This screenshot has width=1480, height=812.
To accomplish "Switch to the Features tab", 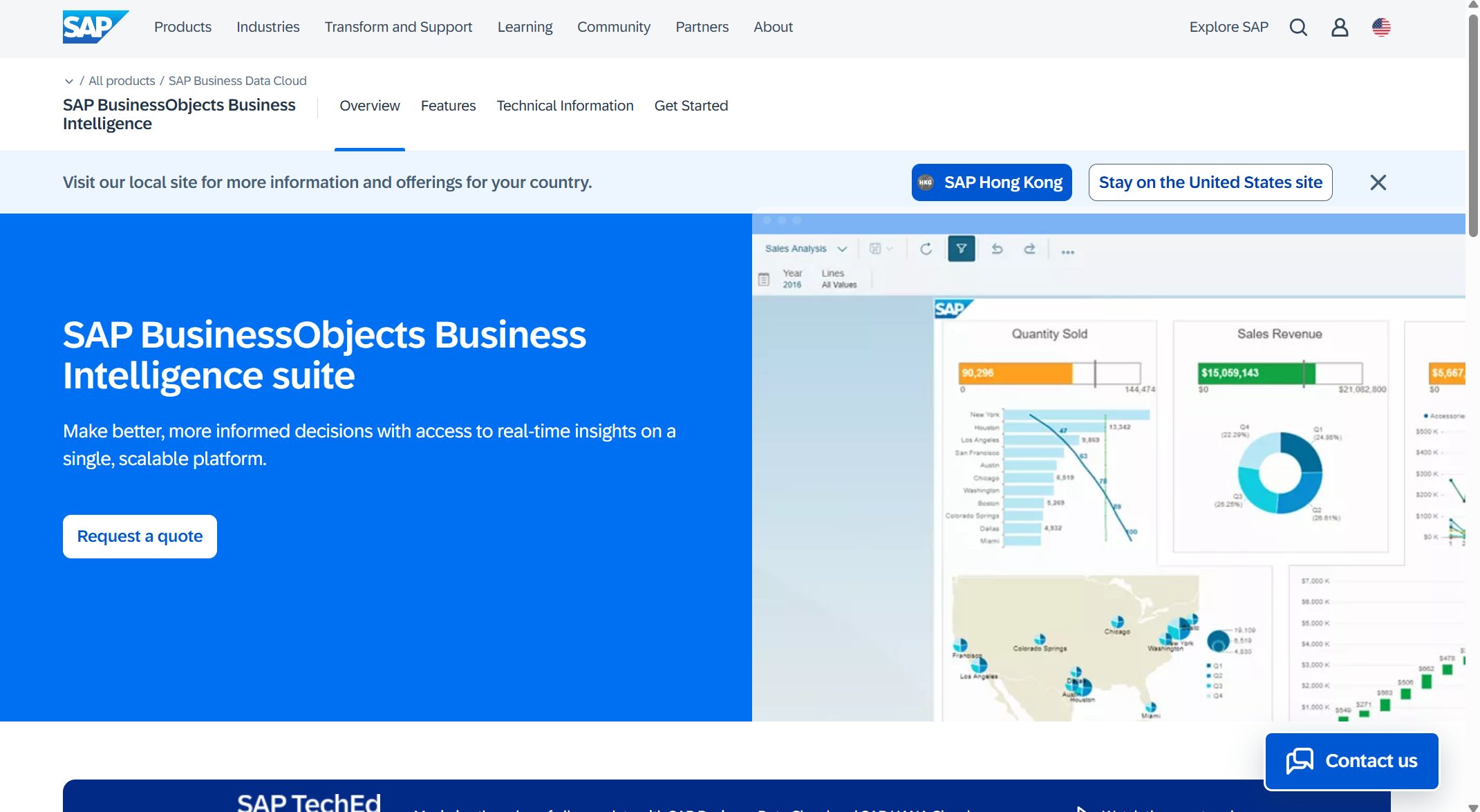I will pyautogui.click(x=448, y=106).
